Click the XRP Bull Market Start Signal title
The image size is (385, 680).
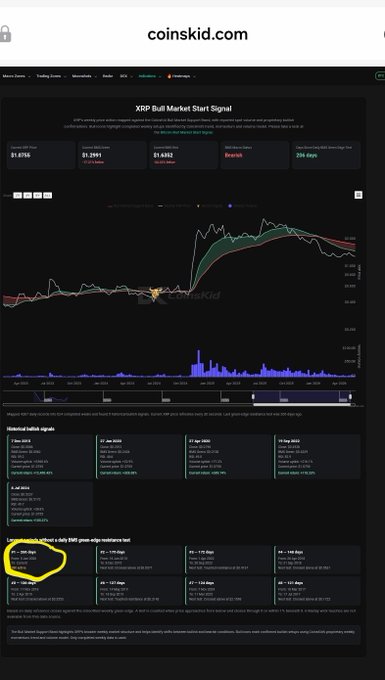[183, 108]
